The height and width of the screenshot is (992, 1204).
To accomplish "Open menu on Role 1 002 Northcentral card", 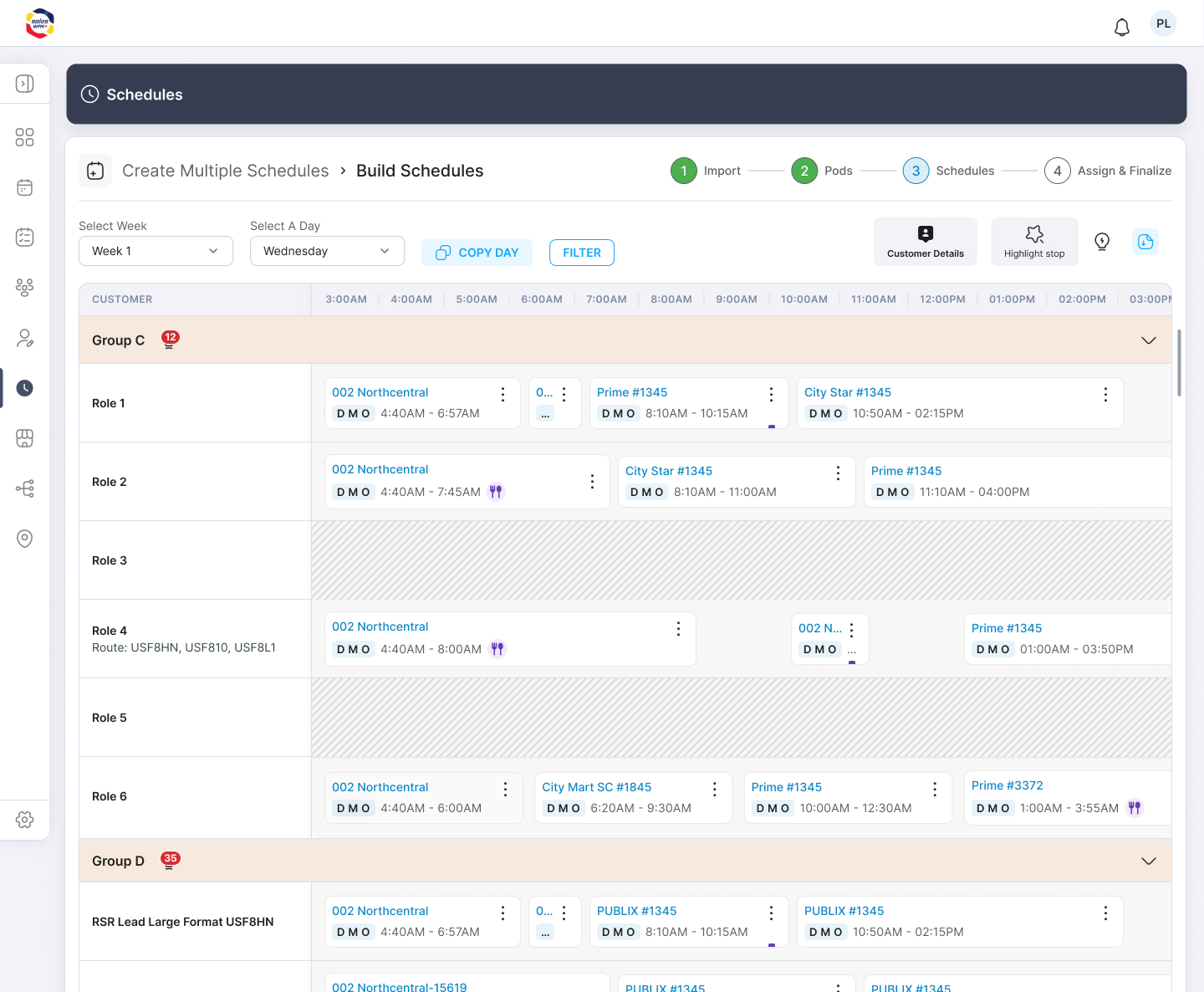I will [x=503, y=394].
